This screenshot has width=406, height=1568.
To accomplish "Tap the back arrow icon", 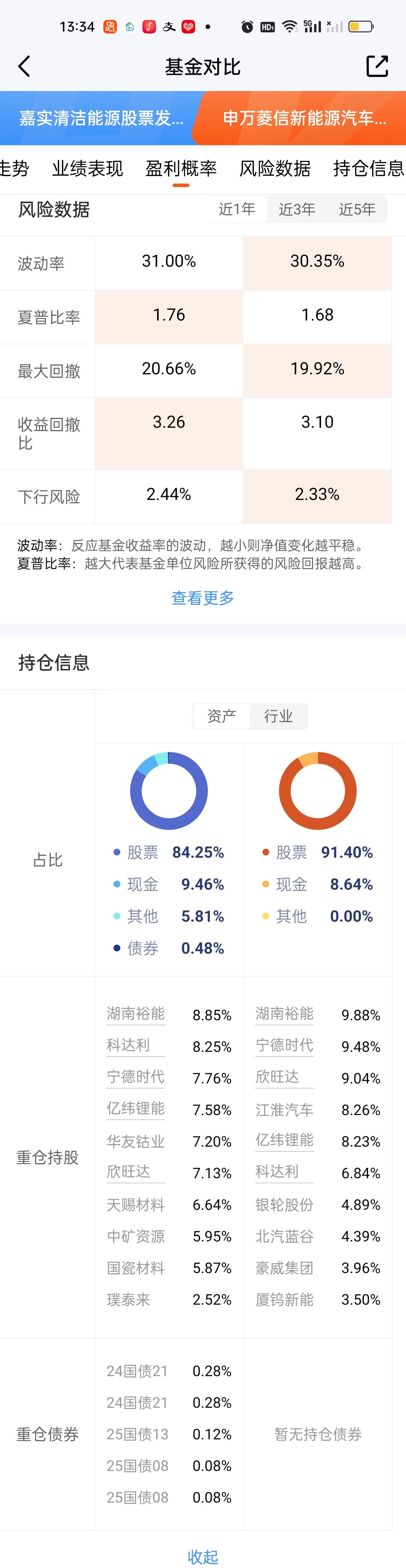I will point(24,66).
